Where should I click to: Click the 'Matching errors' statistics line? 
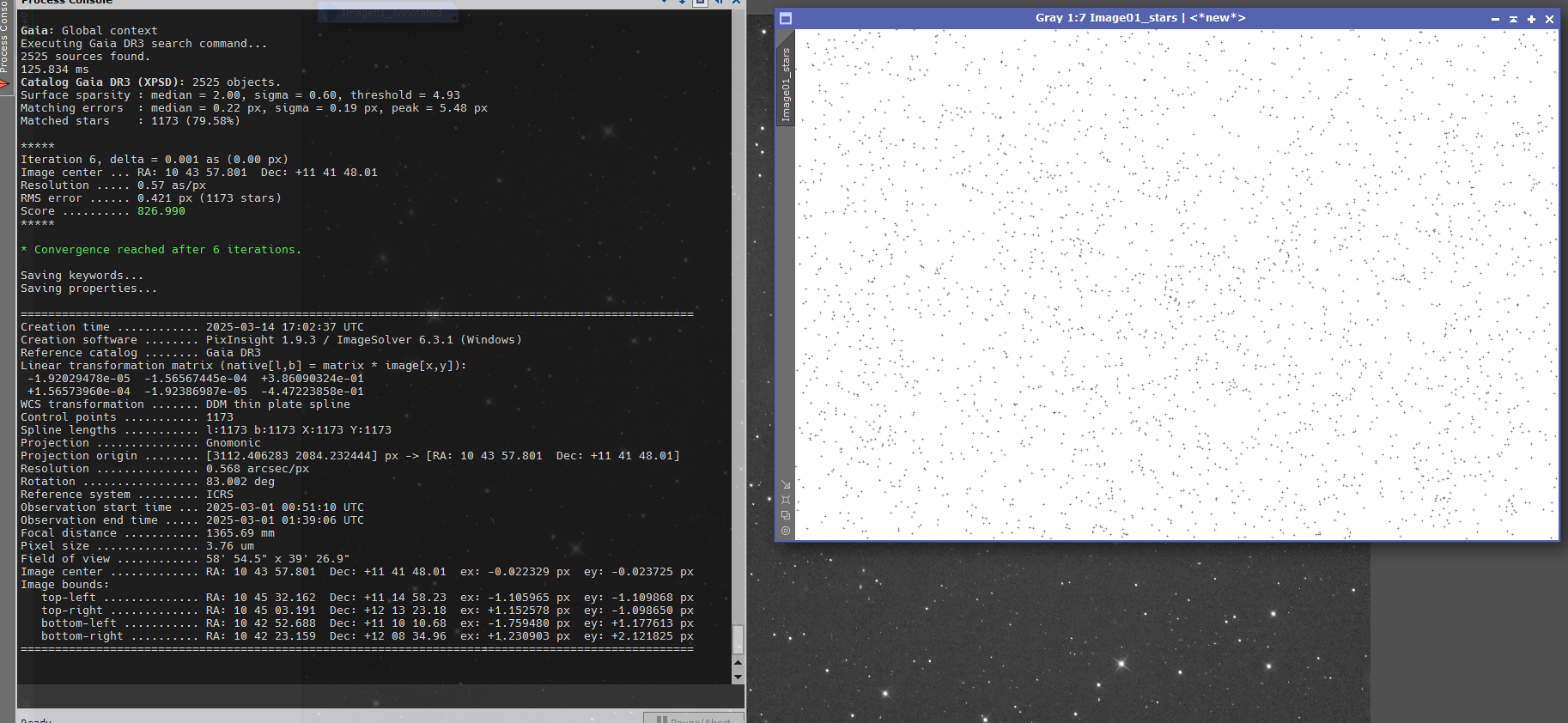pyautogui.click(x=253, y=108)
